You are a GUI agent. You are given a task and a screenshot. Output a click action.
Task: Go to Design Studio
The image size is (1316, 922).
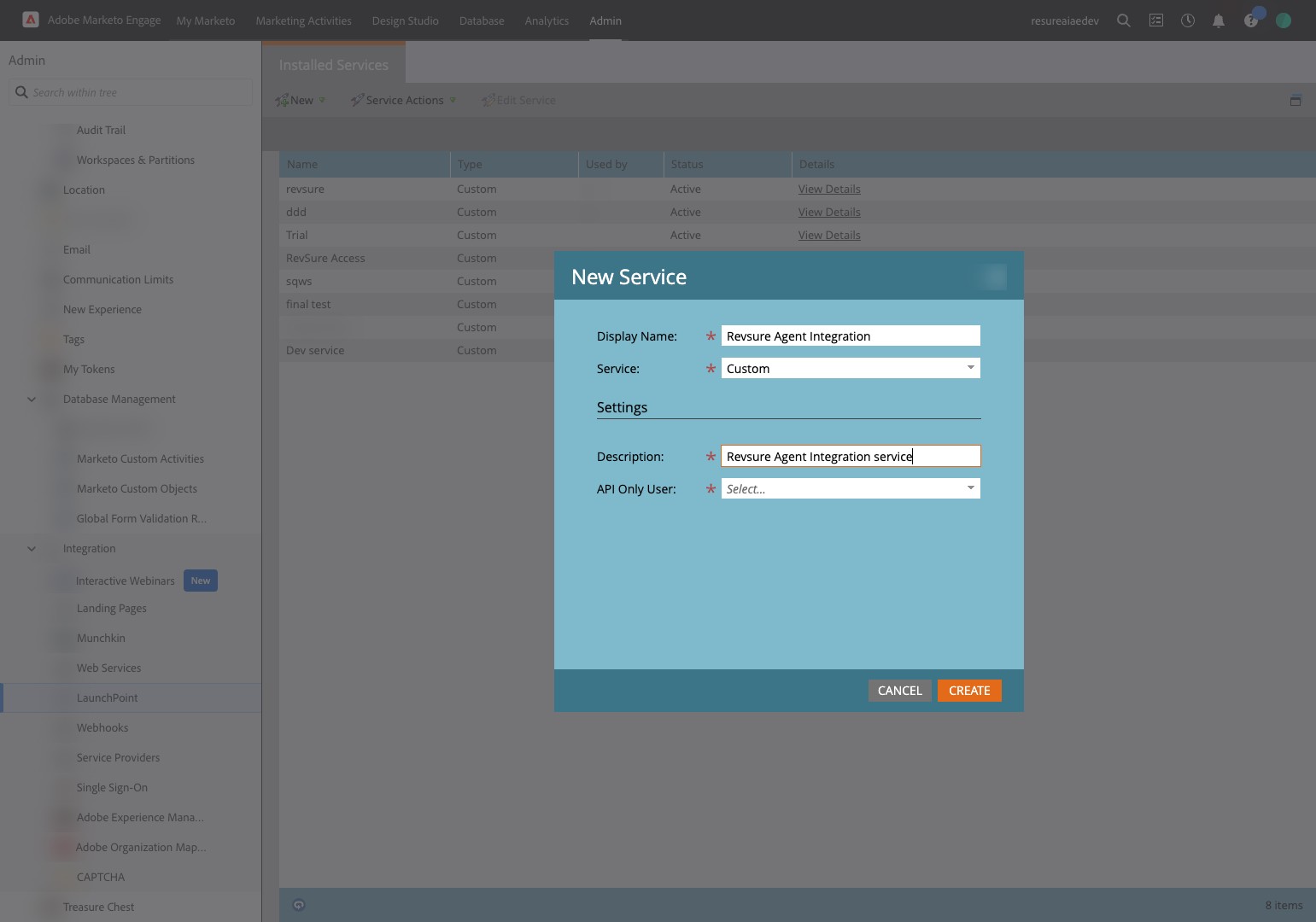405,20
